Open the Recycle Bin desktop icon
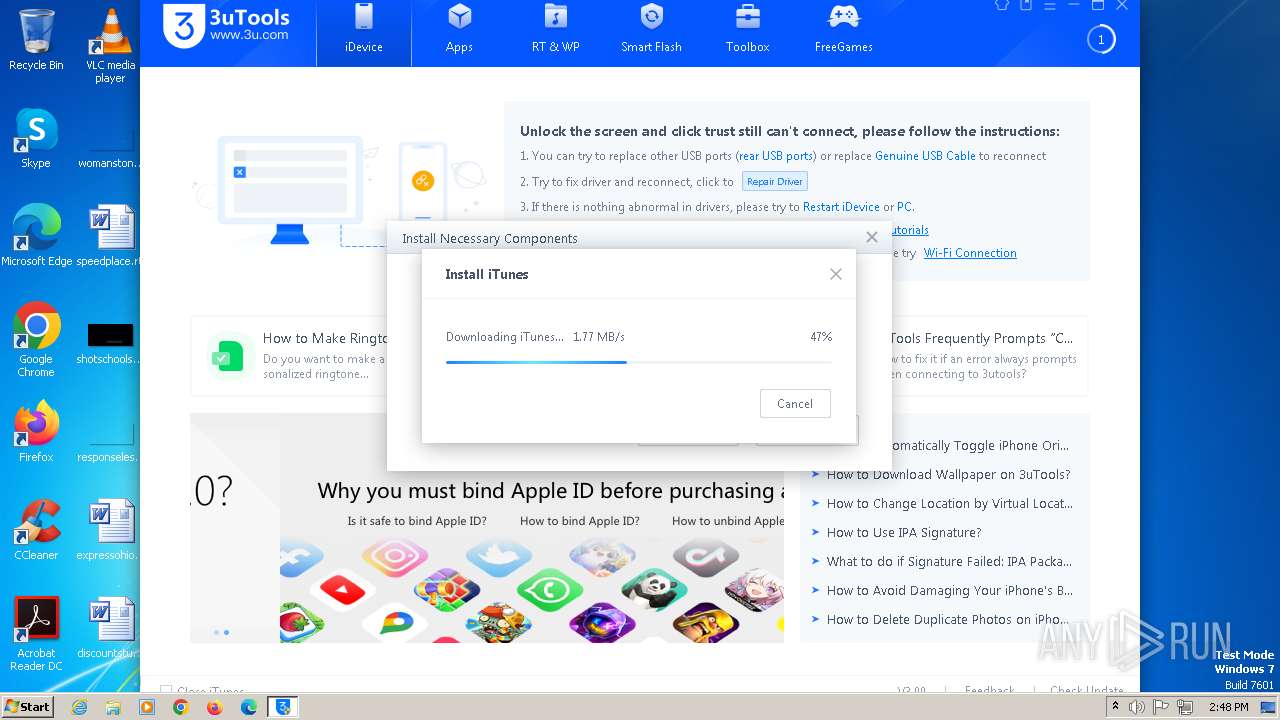Image resolution: width=1280 pixels, height=720 pixels. coord(36,40)
